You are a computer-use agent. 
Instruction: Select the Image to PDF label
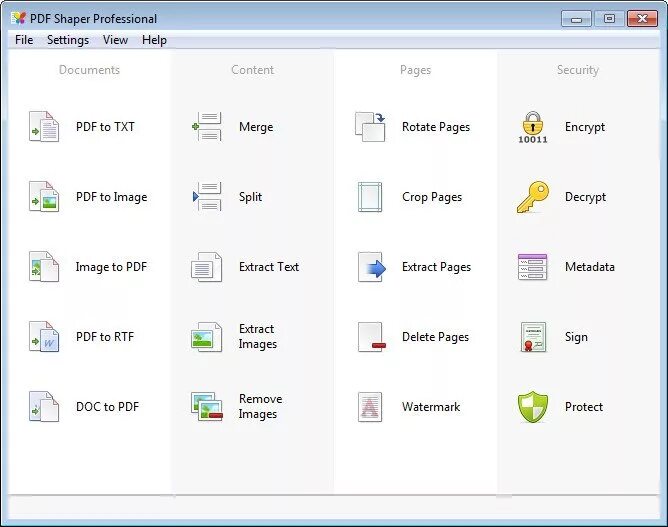click(x=111, y=267)
